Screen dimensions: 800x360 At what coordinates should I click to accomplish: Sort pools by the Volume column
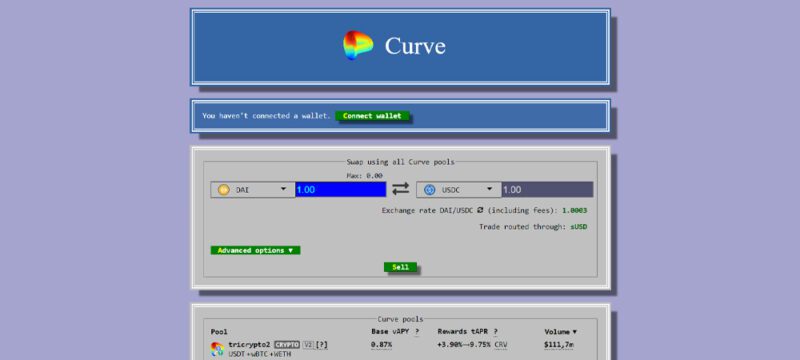[560, 332]
